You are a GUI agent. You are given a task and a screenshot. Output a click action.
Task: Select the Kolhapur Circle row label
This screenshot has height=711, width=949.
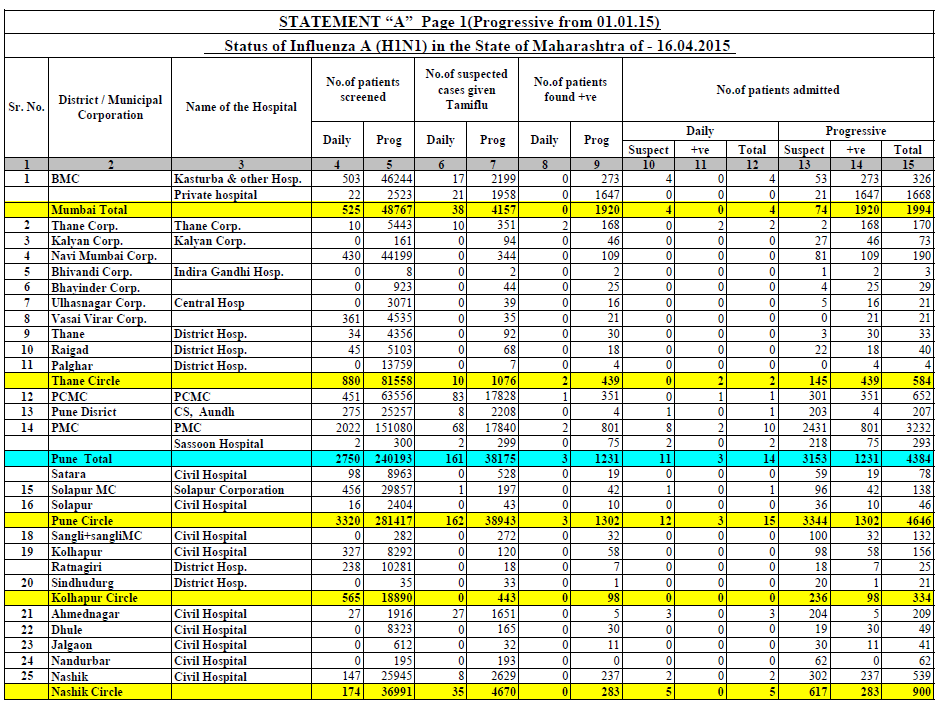(x=93, y=598)
